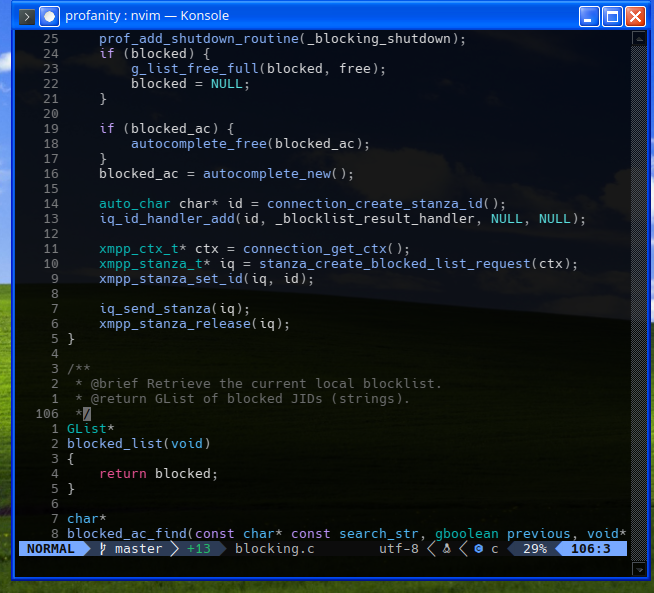Viewport: 654px width, 593px height.
Task: Click prof_add_shutdown_routine function call
Action: coord(199,39)
